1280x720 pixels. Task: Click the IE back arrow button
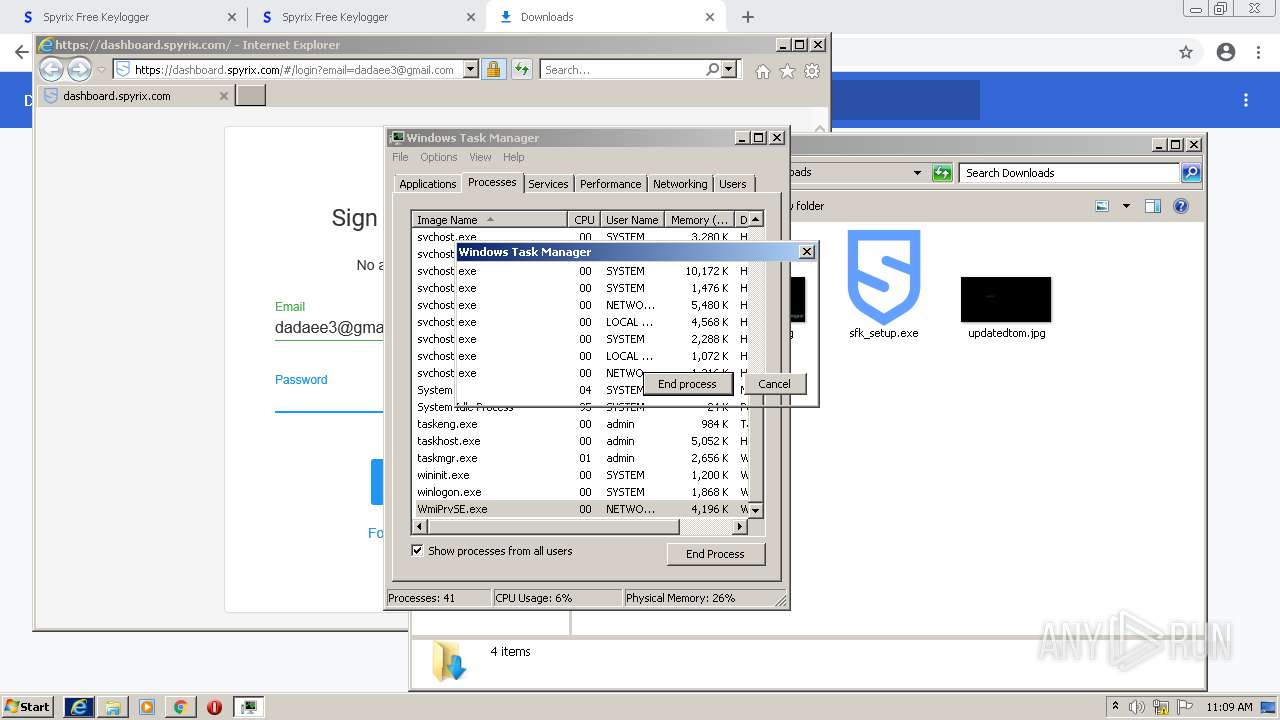[x=51, y=69]
